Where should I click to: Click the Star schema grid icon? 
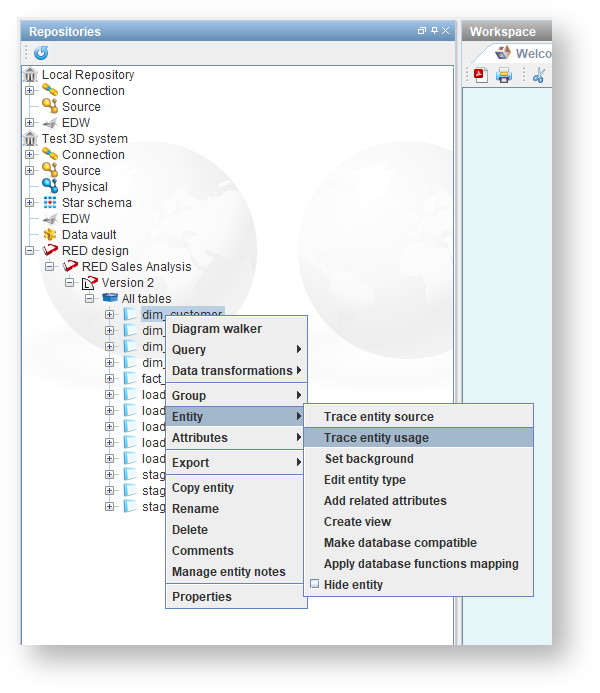tap(50, 202)
